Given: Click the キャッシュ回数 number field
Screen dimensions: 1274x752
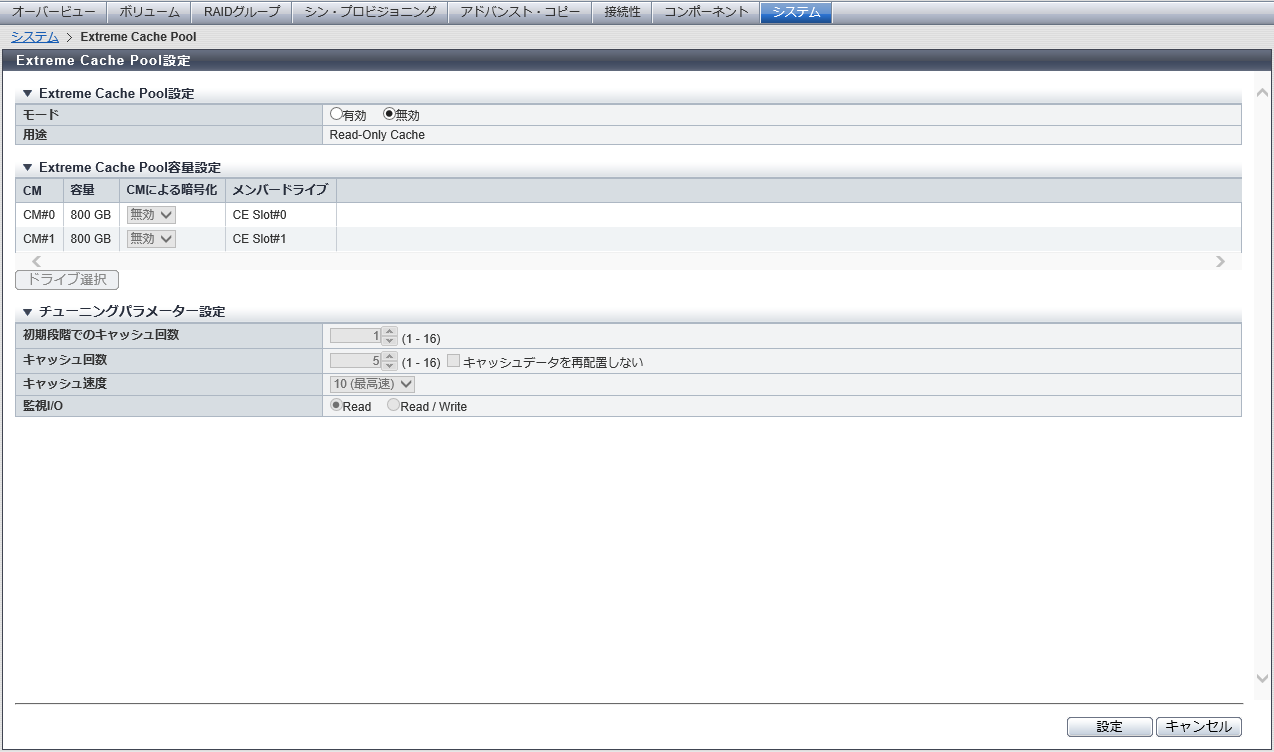Looking at the screenshot, I should (x=355, y=361).
